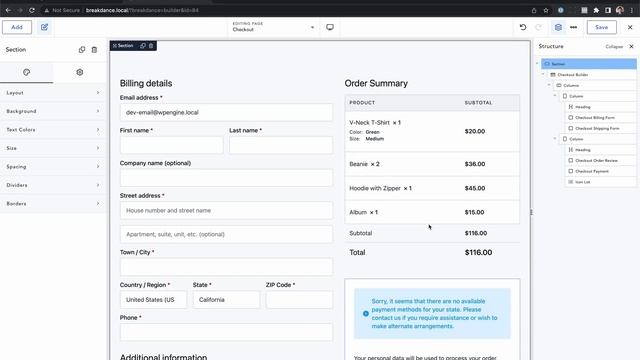This screenshot has width=640, height=360.
Task: Open the three-dots more options menu
Action: click(573, 27)
